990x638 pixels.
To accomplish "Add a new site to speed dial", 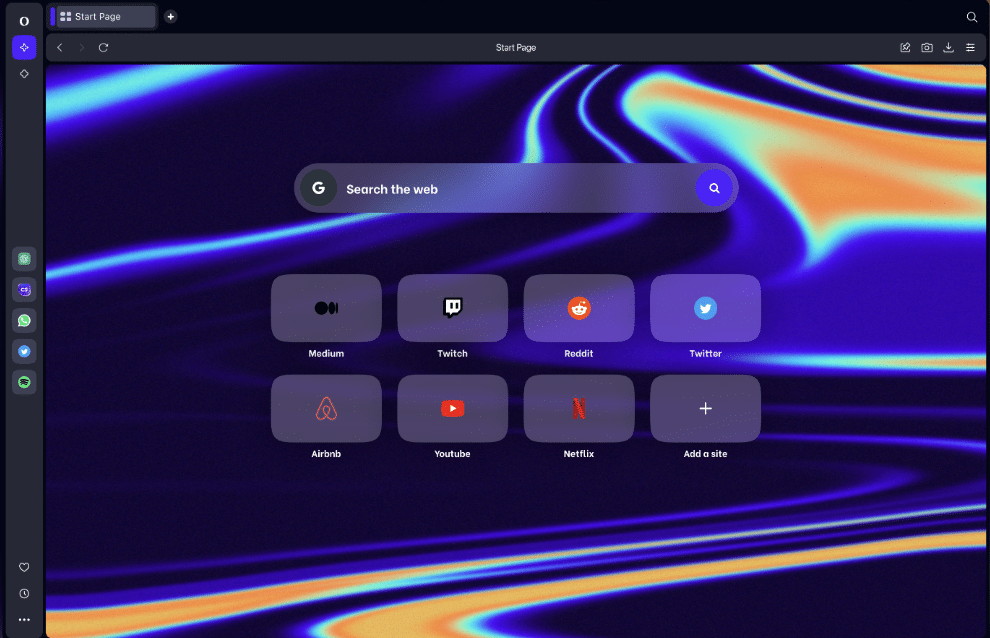I will click(x=705, y=408).
